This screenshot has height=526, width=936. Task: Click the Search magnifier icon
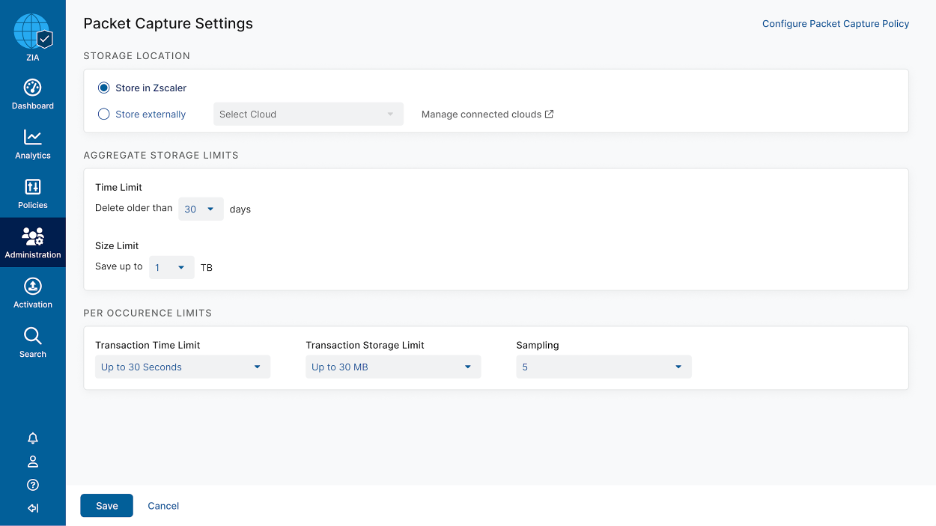pos(32,336)
